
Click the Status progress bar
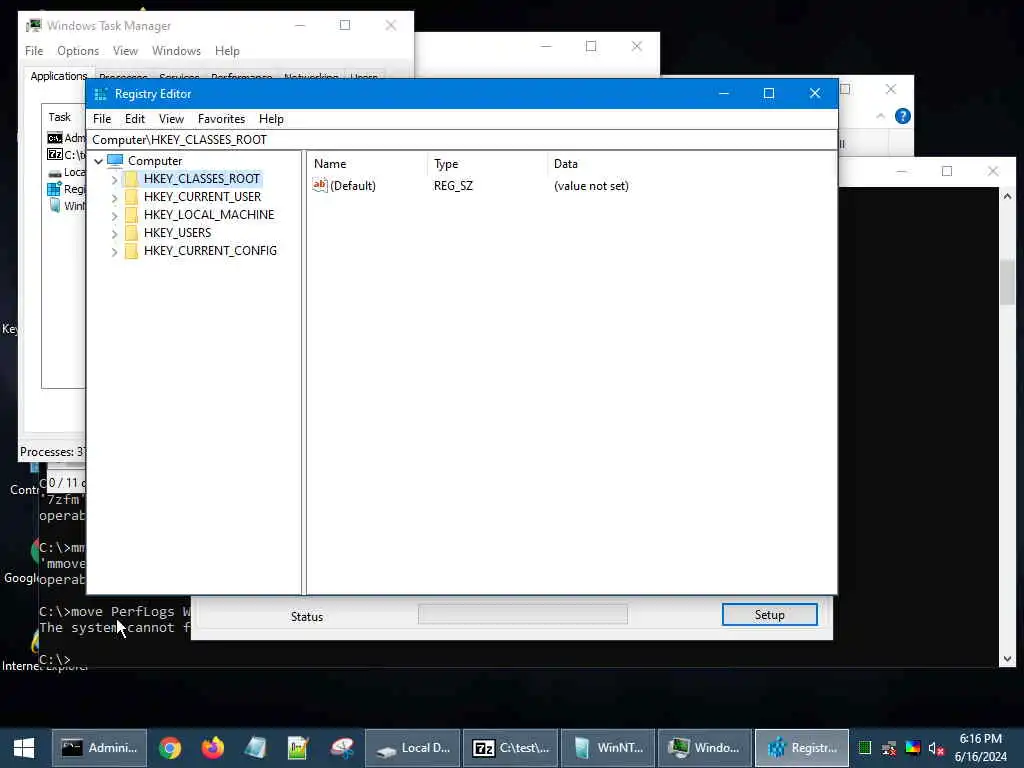(x=522, y=615)
